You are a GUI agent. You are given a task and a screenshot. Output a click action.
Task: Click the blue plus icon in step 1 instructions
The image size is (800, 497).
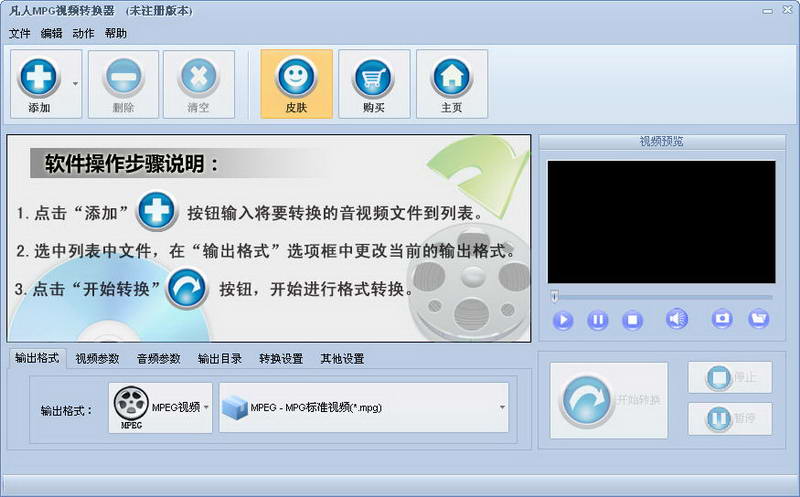[x=157, y=211]
